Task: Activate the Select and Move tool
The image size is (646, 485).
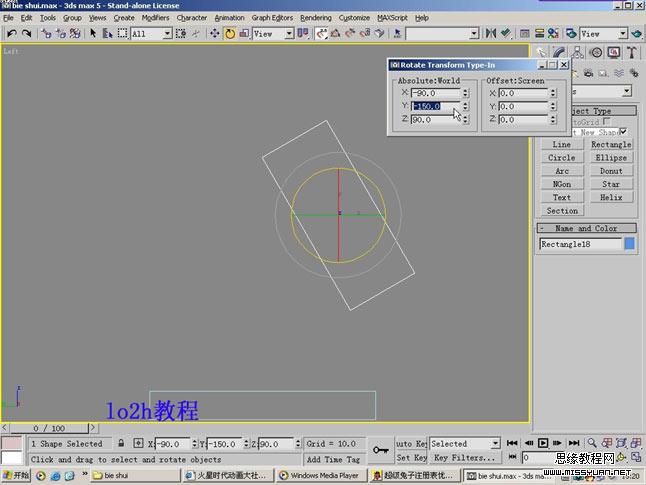Action: 214,33
